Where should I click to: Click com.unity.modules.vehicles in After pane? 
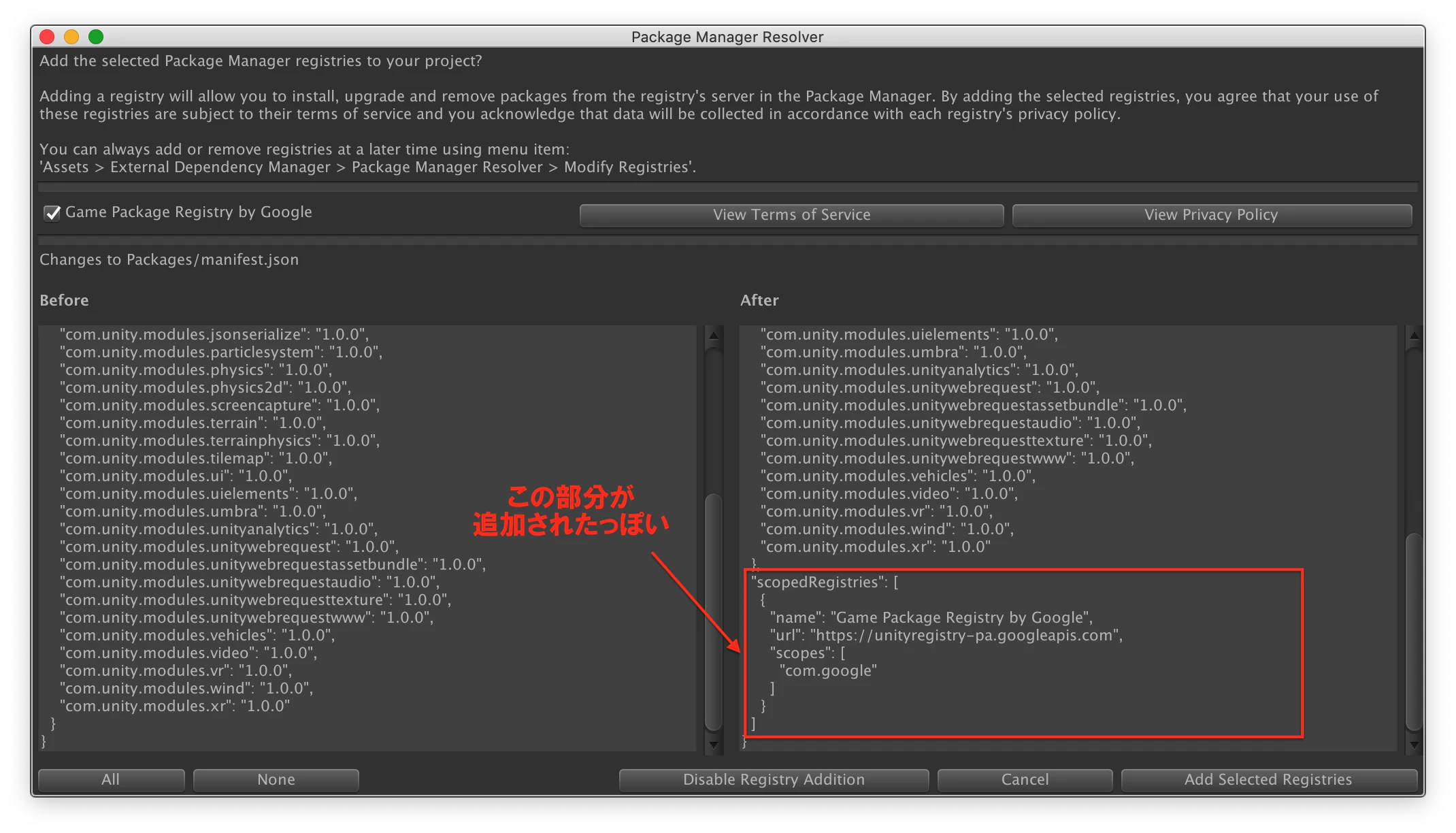pyautogui.click(x=898, y=476)
